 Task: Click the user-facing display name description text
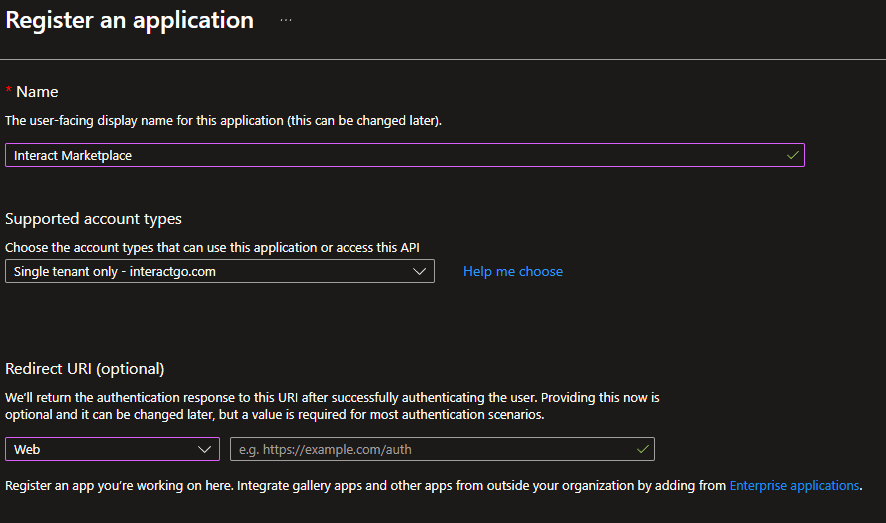pos(223,121)
